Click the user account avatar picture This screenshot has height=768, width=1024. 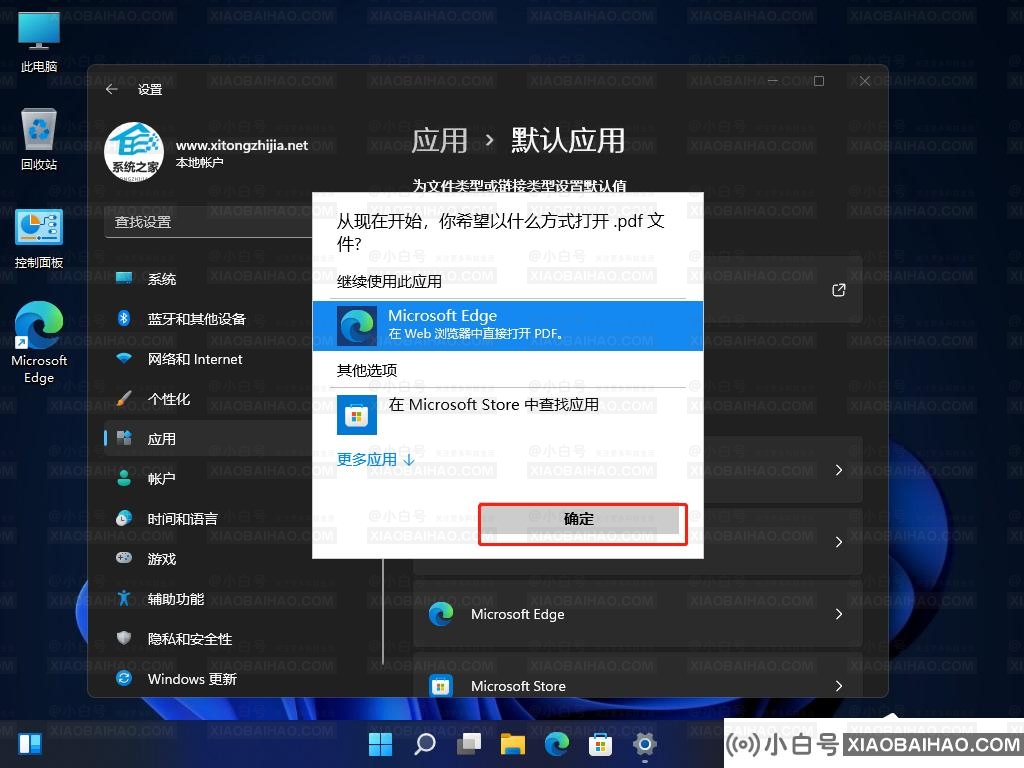(x=134, y=152)
